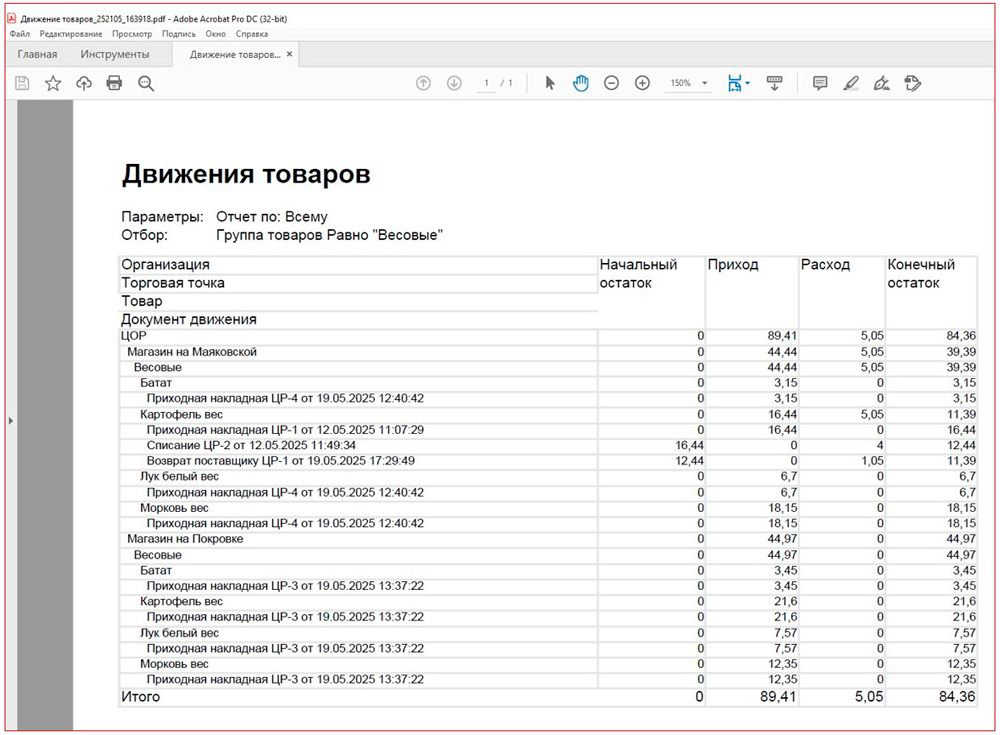The image size is (1000, 735).
Task: Zoom in with the plus button
Action: [x=642, y=83]
